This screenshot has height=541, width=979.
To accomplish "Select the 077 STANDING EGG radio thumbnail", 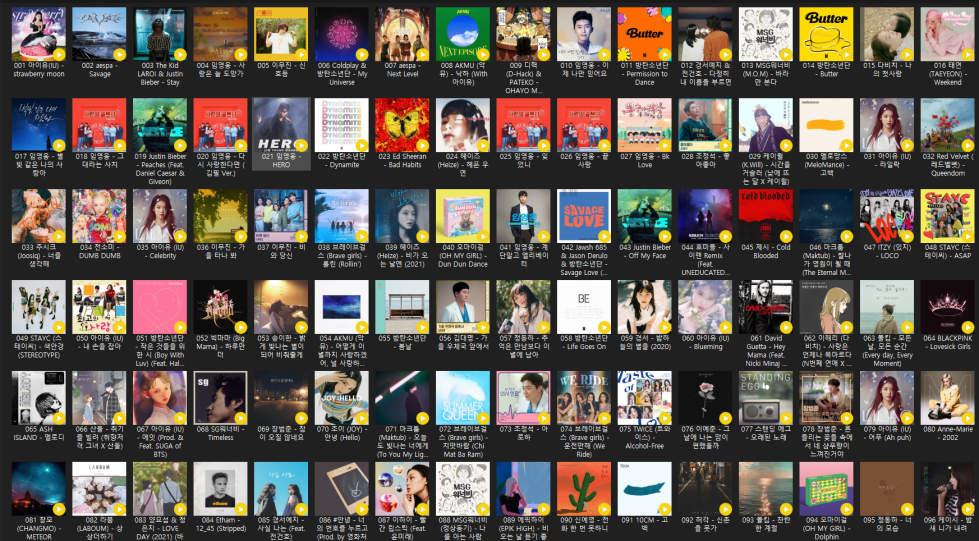I will point(765,398).
